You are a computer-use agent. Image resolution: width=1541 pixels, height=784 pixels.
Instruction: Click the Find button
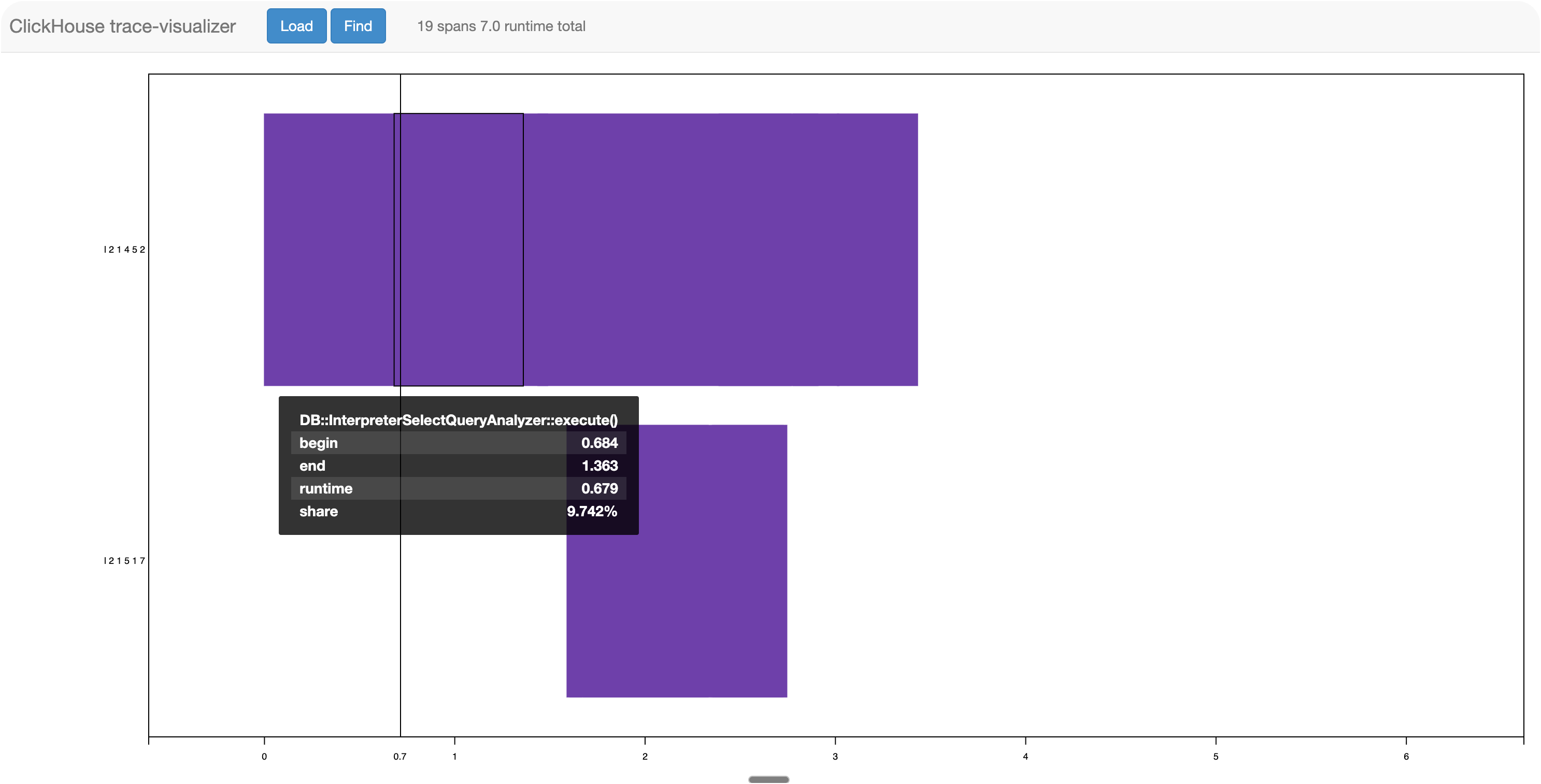[x=357, y=26]
